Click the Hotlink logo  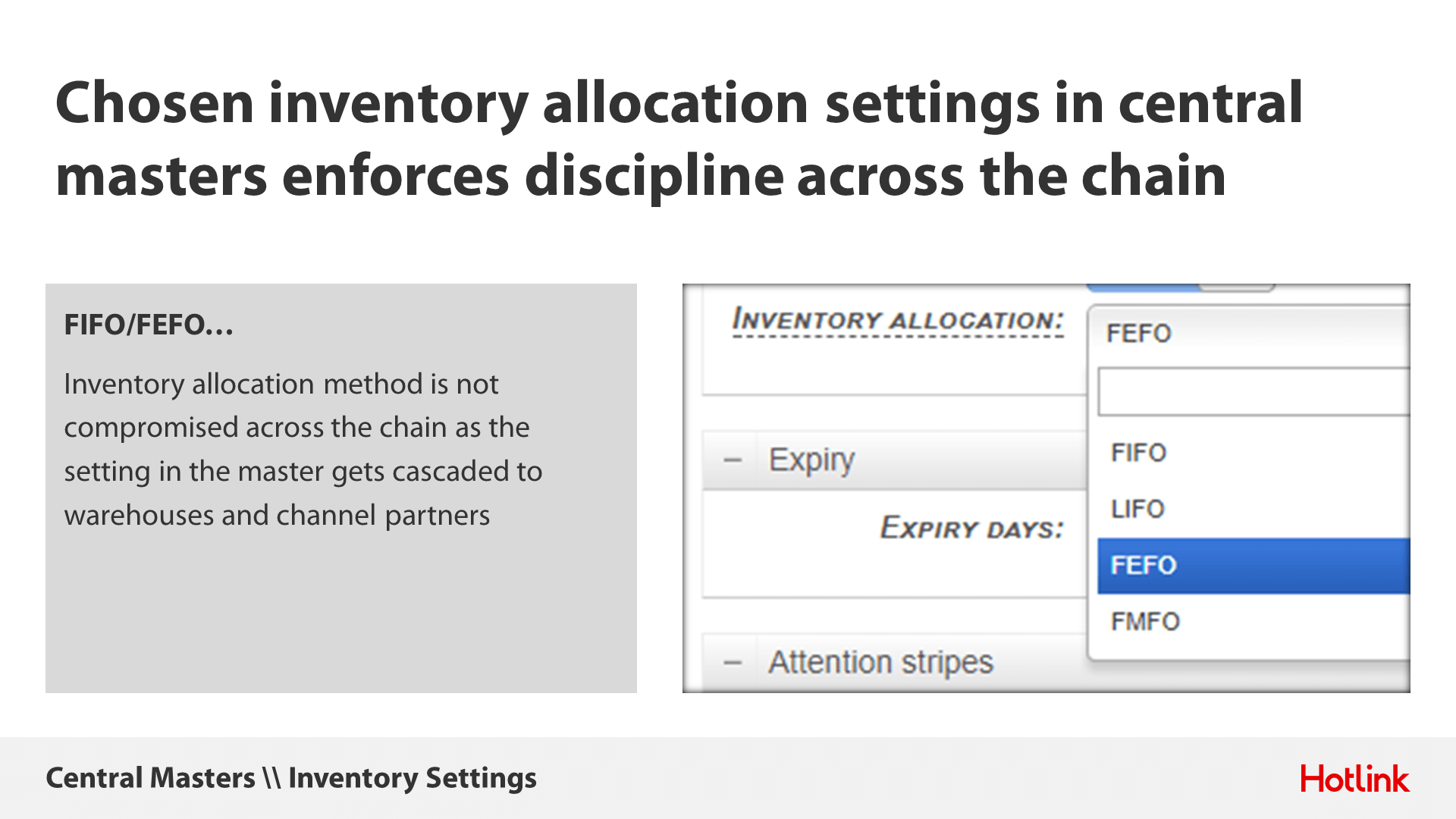1354,779
